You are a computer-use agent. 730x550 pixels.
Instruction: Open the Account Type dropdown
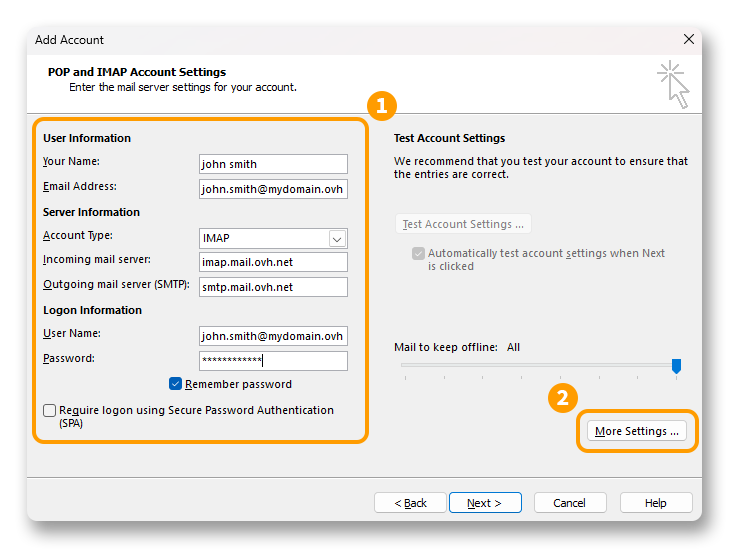337,238
